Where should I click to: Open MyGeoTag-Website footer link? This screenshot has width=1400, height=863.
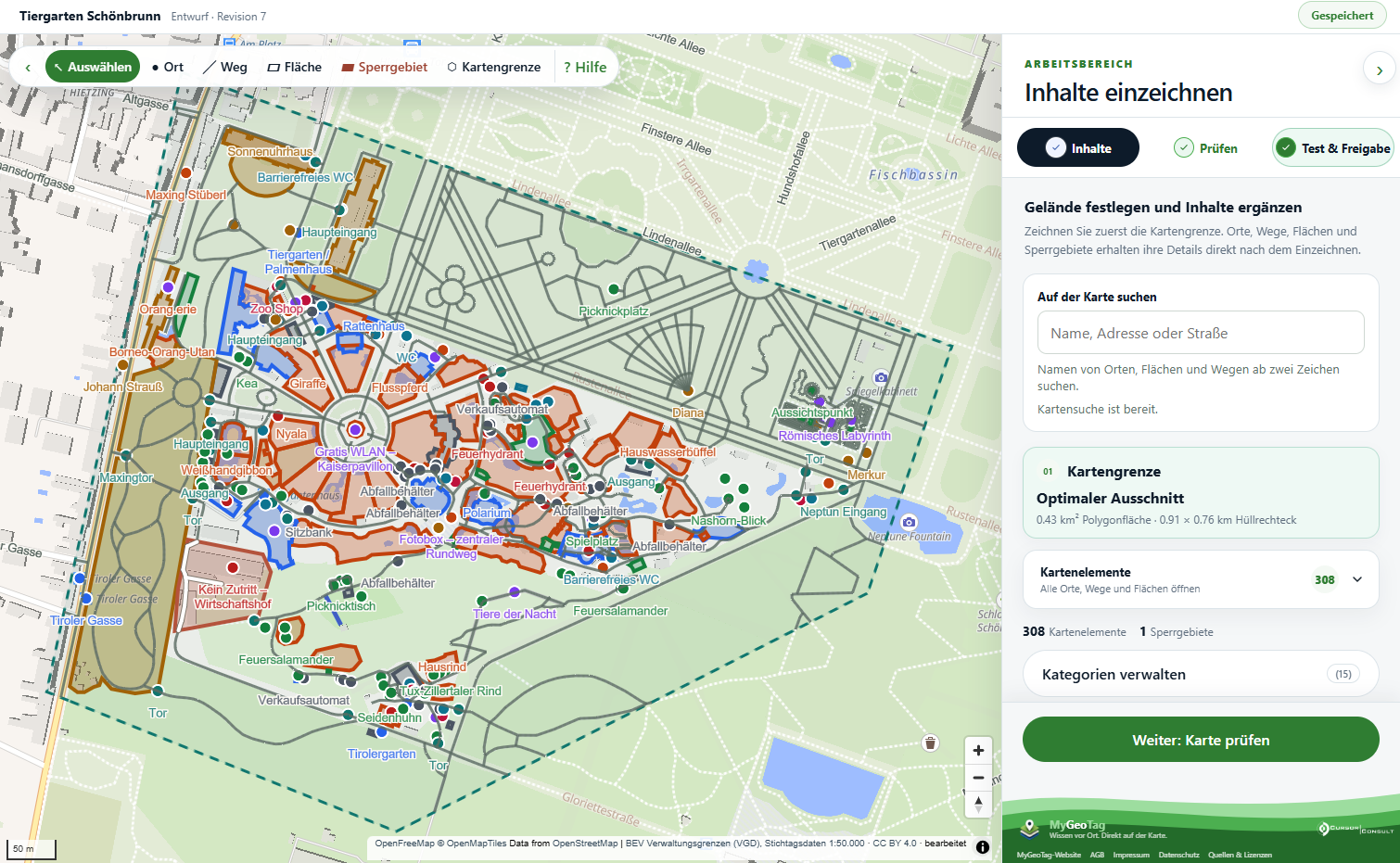coord(1049,855)
